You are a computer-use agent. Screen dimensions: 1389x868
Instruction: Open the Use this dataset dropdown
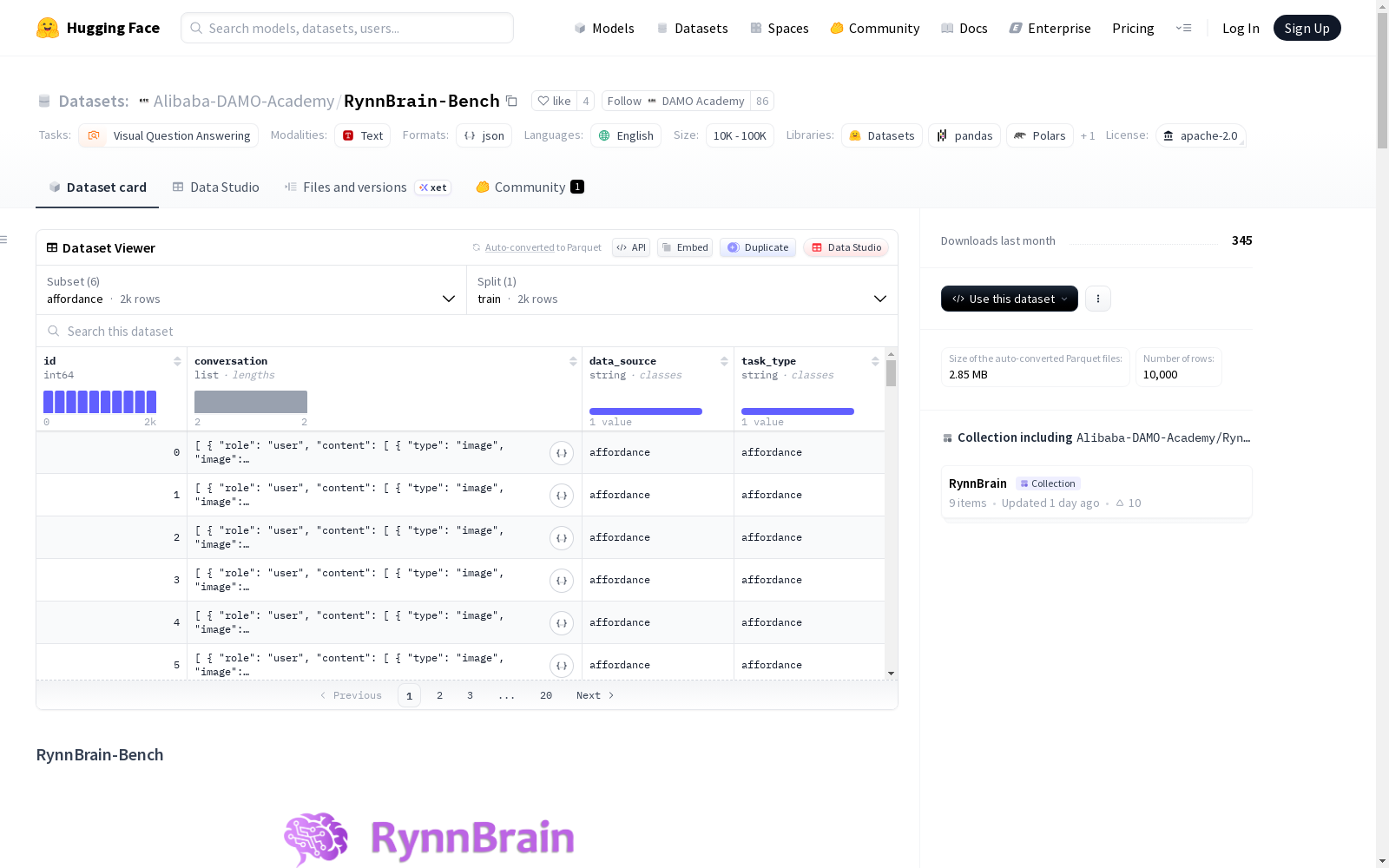coord(1010,299)
